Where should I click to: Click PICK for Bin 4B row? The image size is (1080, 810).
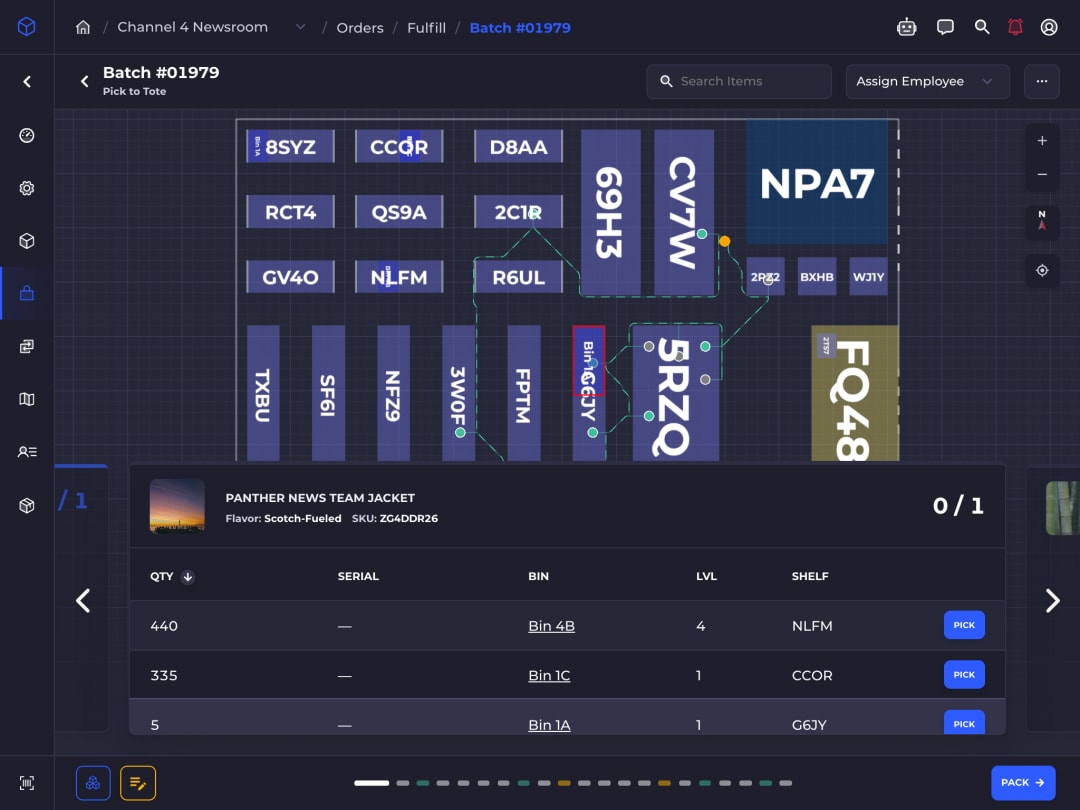click(x=964, y=625)
